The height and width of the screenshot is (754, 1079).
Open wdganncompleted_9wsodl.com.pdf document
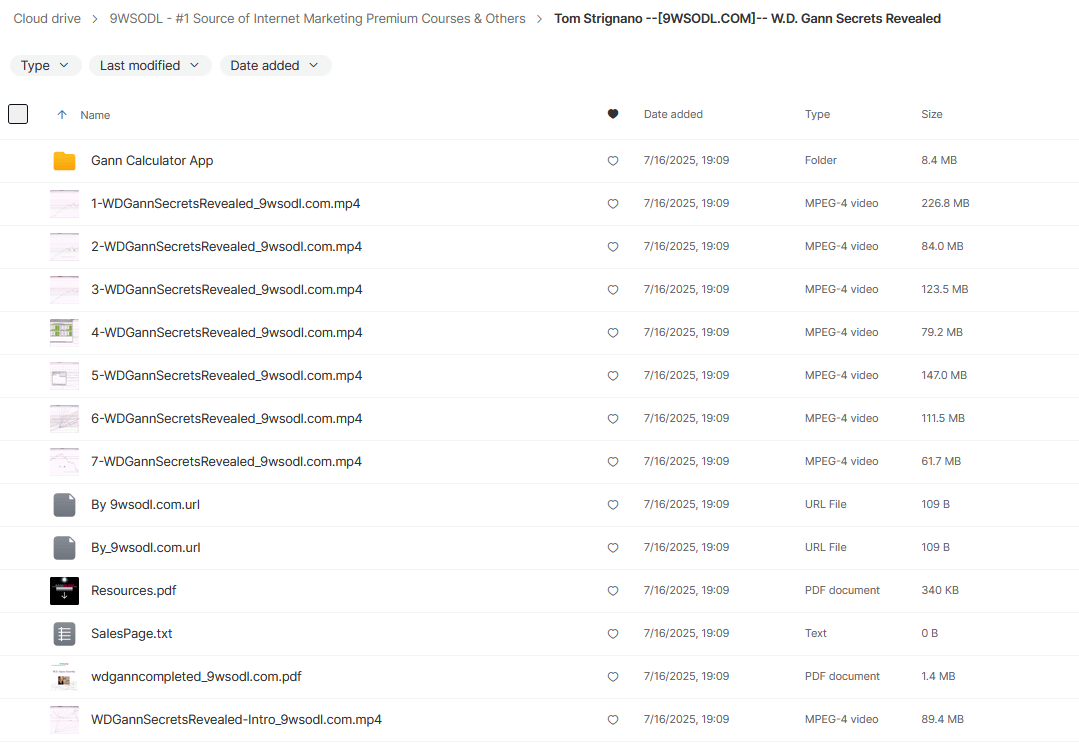196,677
